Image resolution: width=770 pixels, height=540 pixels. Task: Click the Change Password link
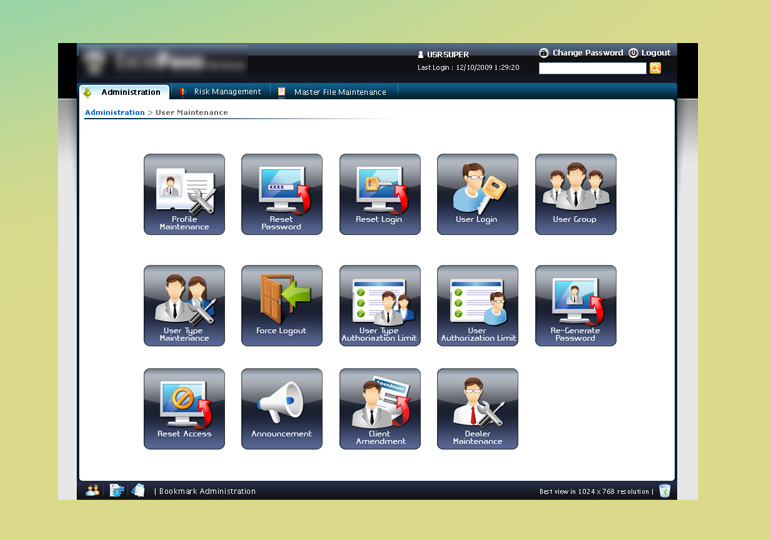(x=587, y=53)
